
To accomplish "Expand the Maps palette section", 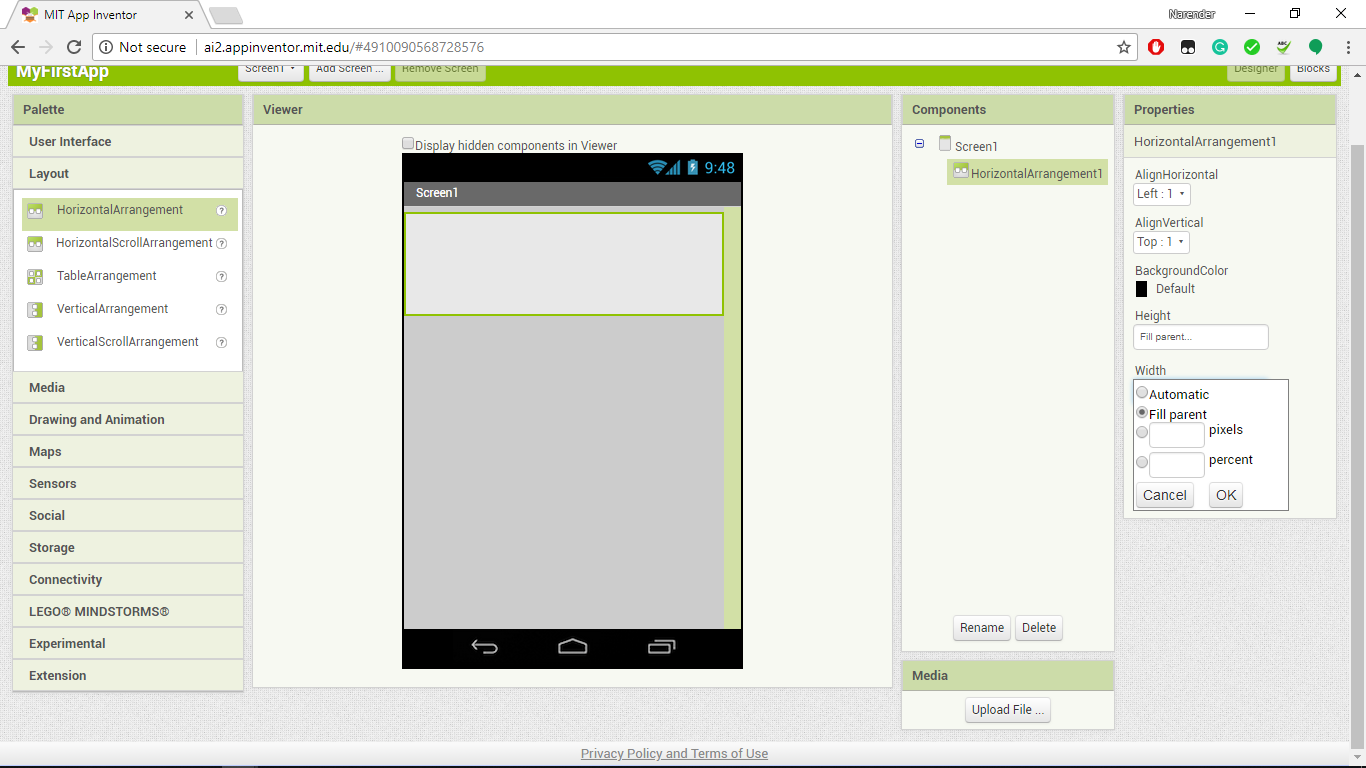I will [x=128, y=452].
